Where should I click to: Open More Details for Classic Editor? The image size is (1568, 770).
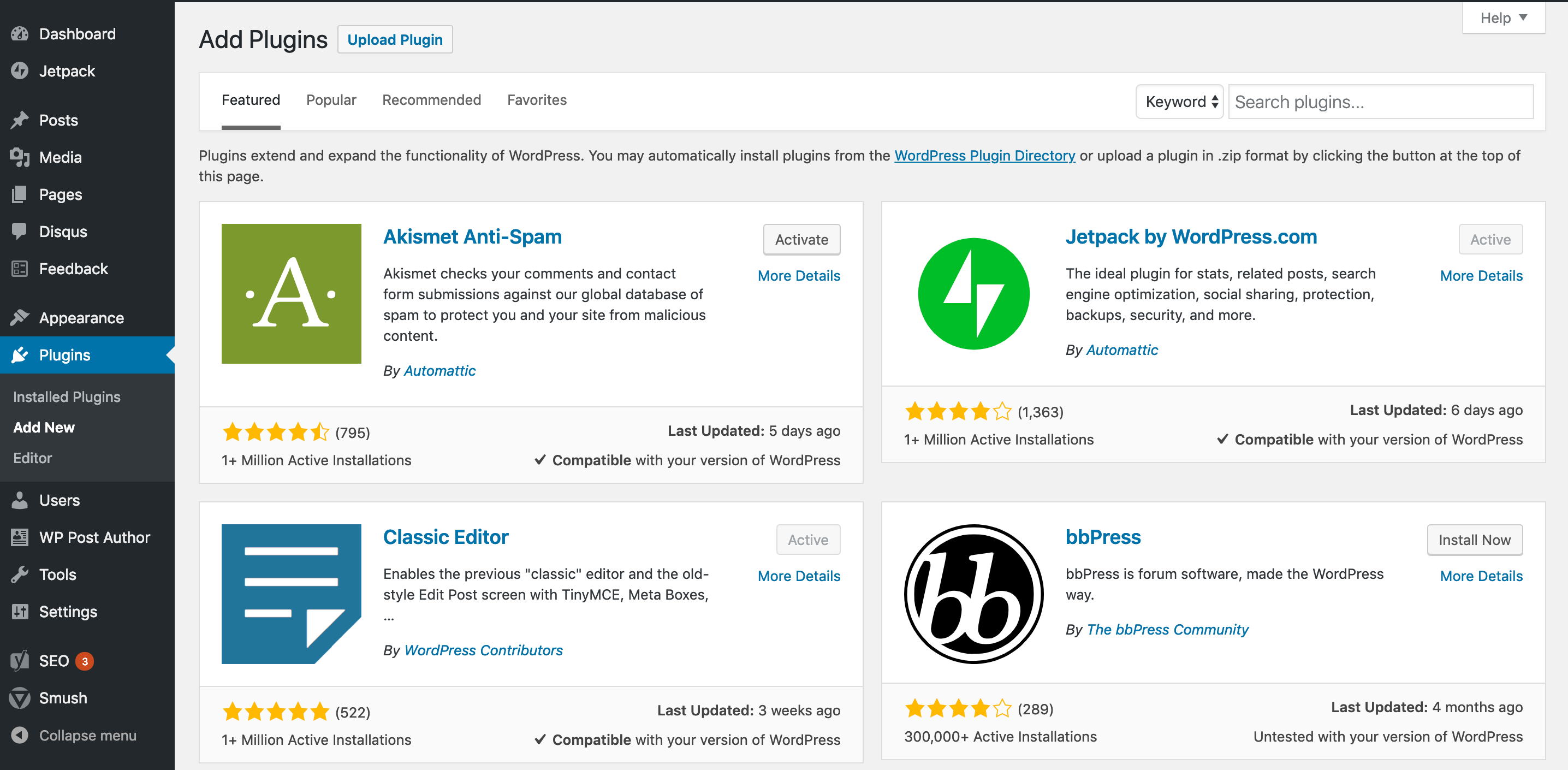[799, 576]
